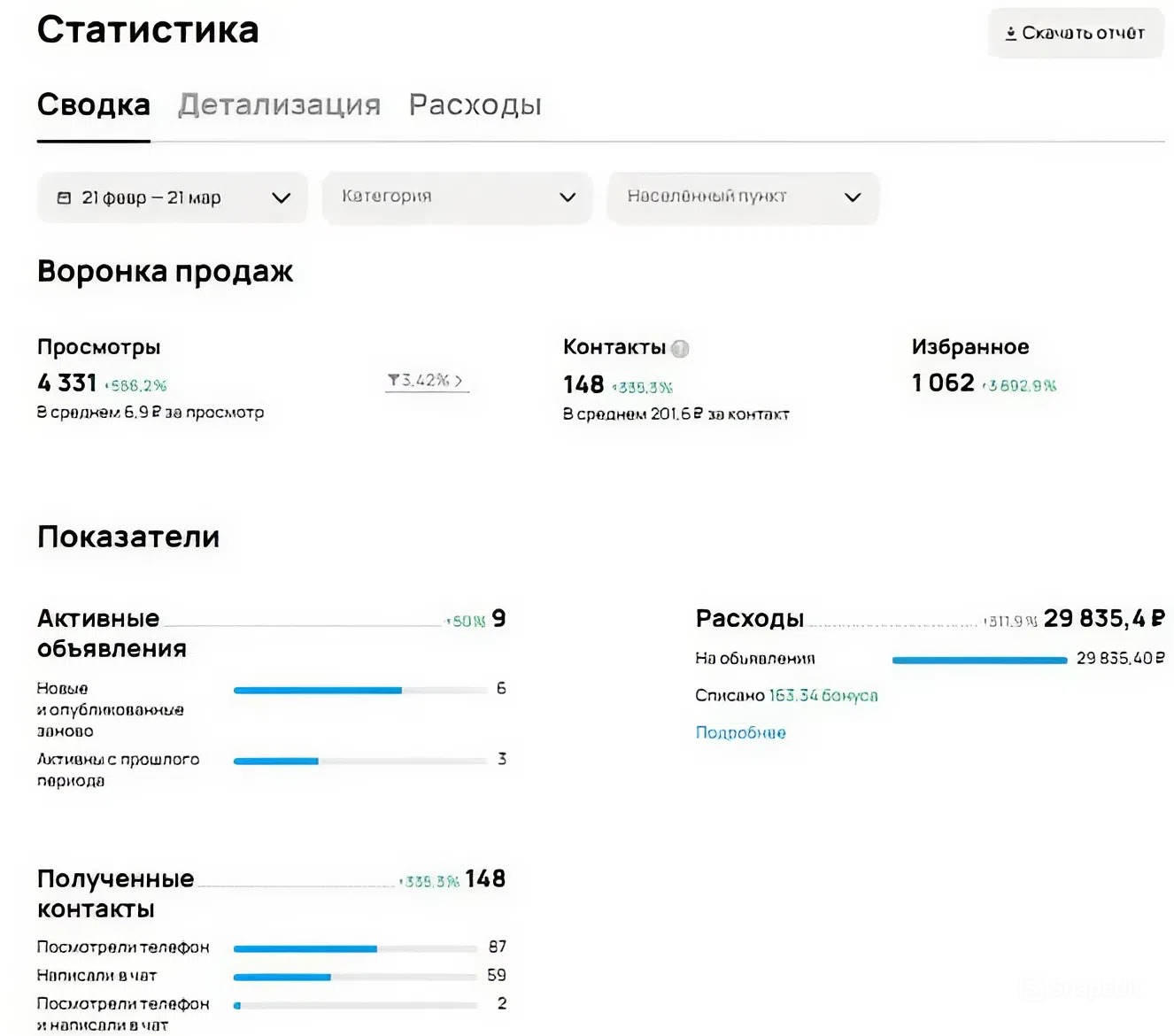1174x1036 pixels.
Task: Click the Новые и опубликованные заново progress bar
Action: point(360,690)
